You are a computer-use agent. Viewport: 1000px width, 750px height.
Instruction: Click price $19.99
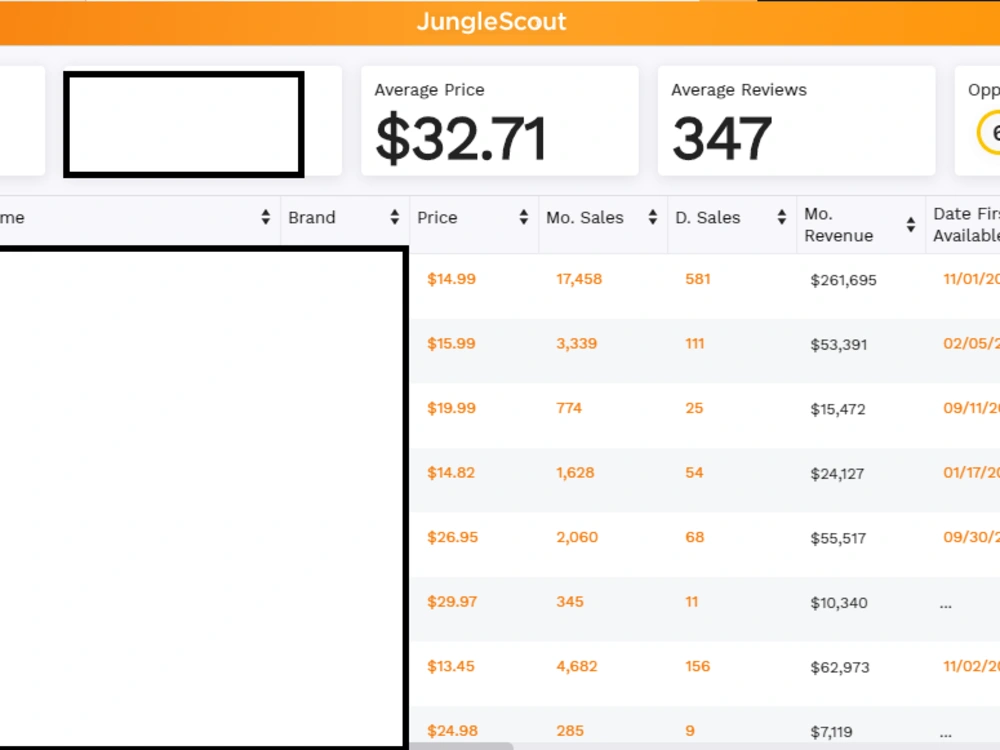[452, 408]
